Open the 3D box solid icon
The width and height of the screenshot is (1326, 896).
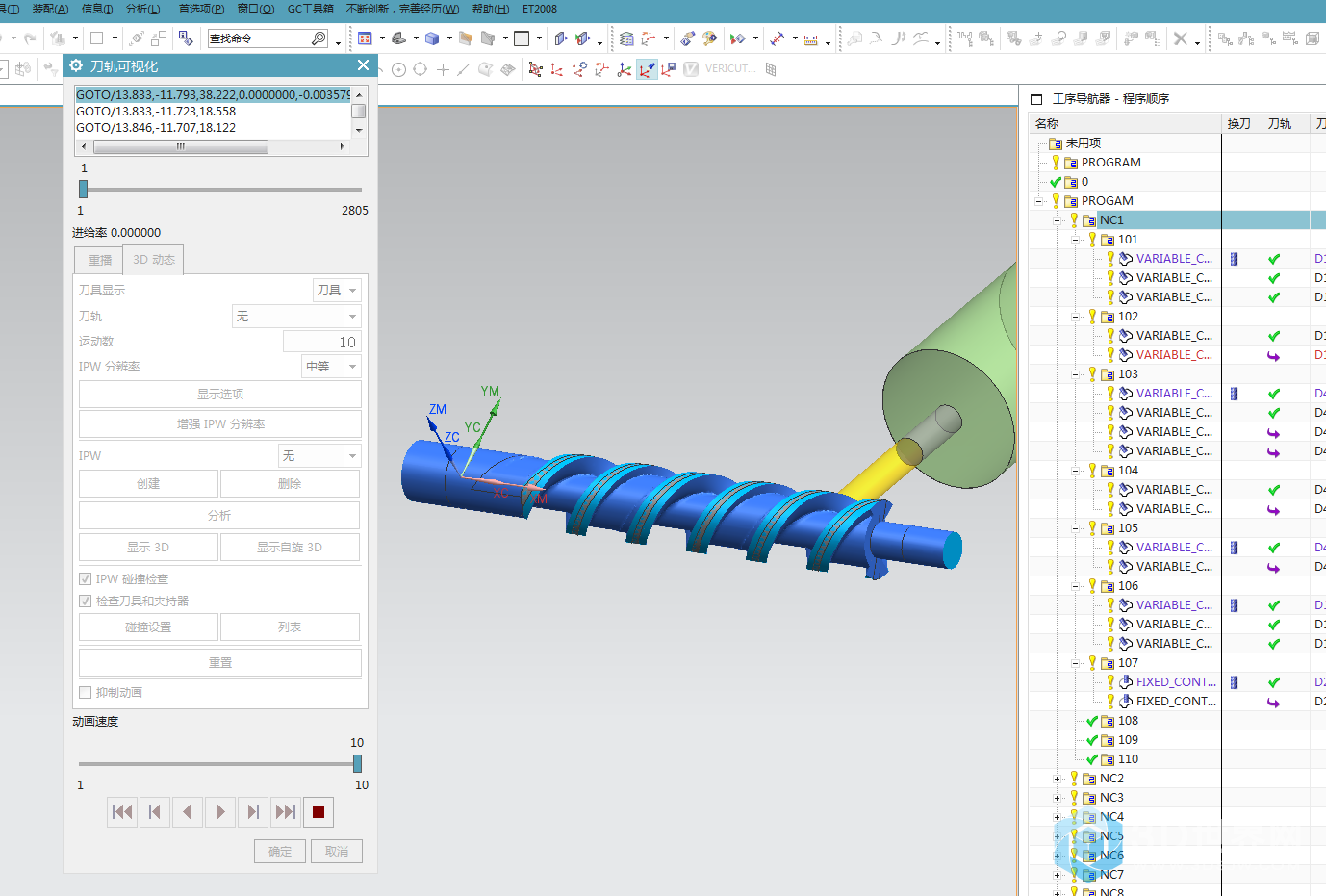click(432, 38)
